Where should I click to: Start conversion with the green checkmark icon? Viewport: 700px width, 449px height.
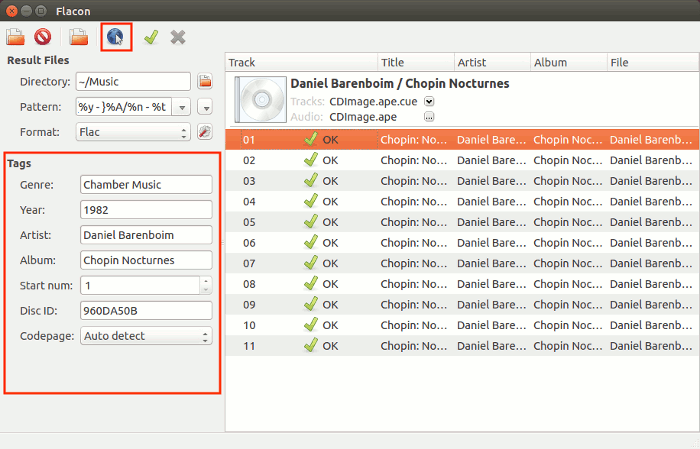pyautogui.click(x=151, y=38)
